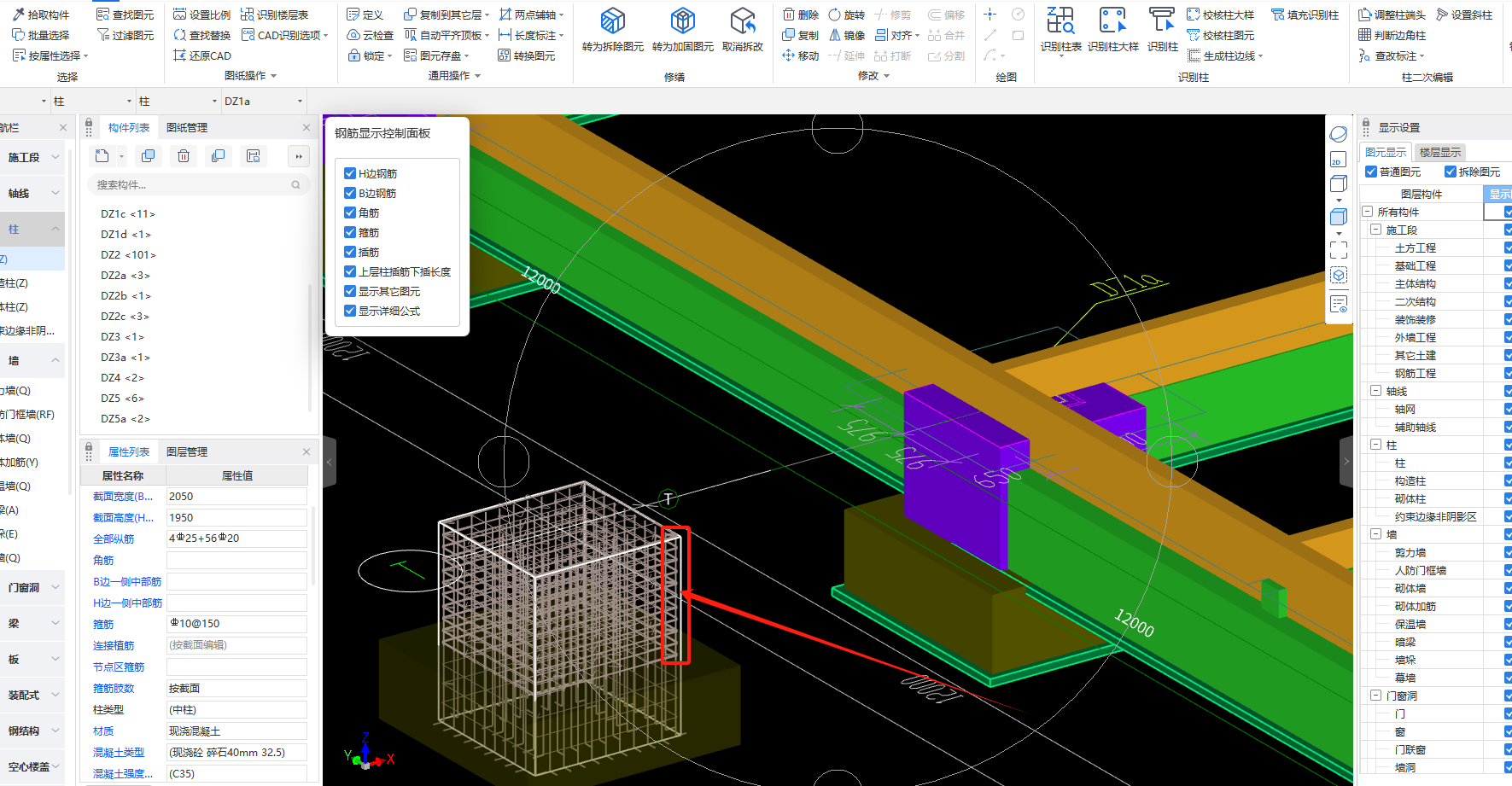Open the 定义 definition tool

[x=365, y=15]
